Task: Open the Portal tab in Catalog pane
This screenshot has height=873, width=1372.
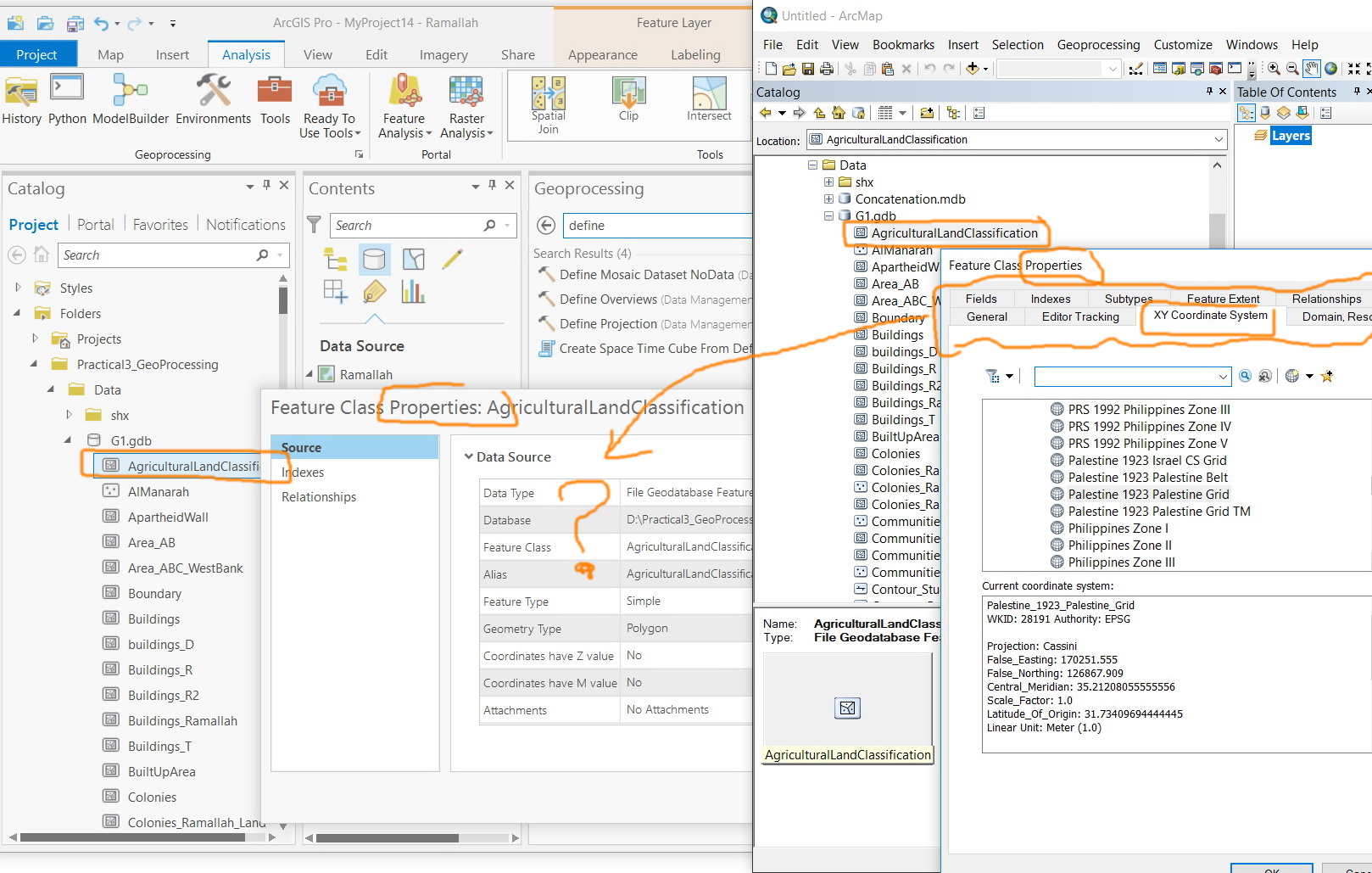Action: tap(95, 224)
